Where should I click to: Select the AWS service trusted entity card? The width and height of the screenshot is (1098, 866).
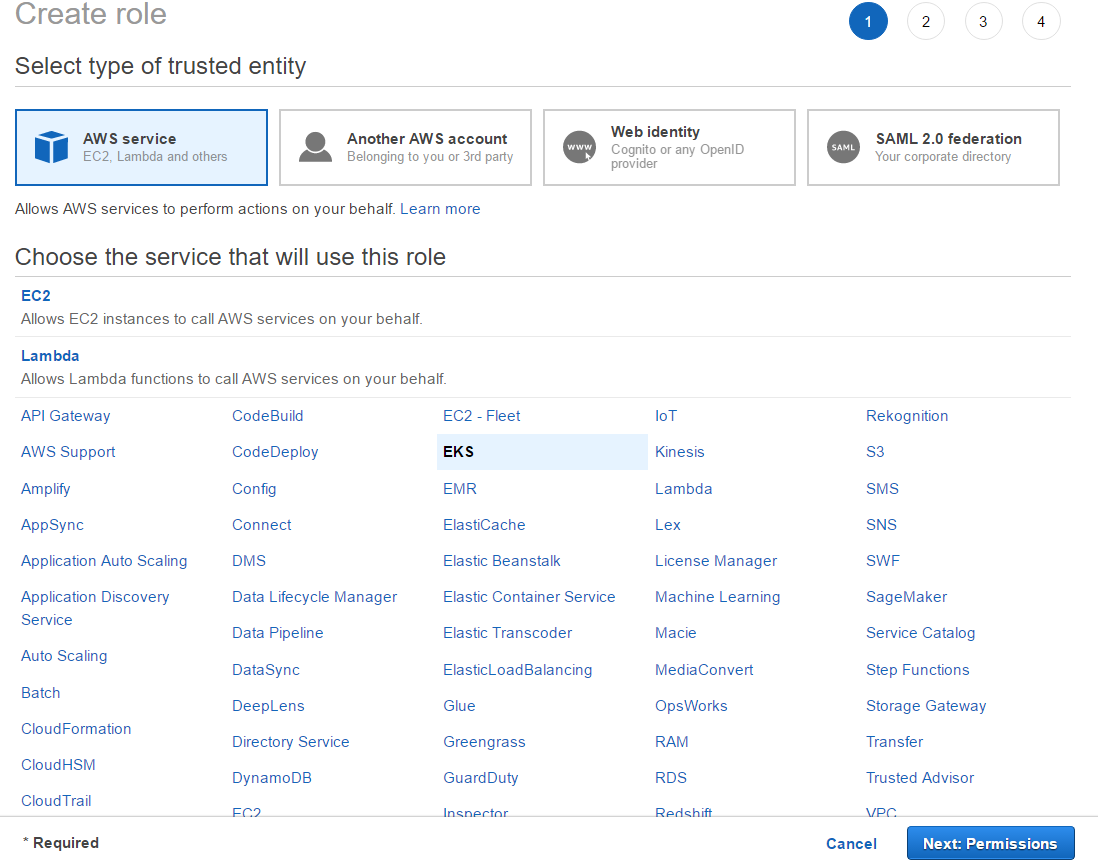coord(141,147)
